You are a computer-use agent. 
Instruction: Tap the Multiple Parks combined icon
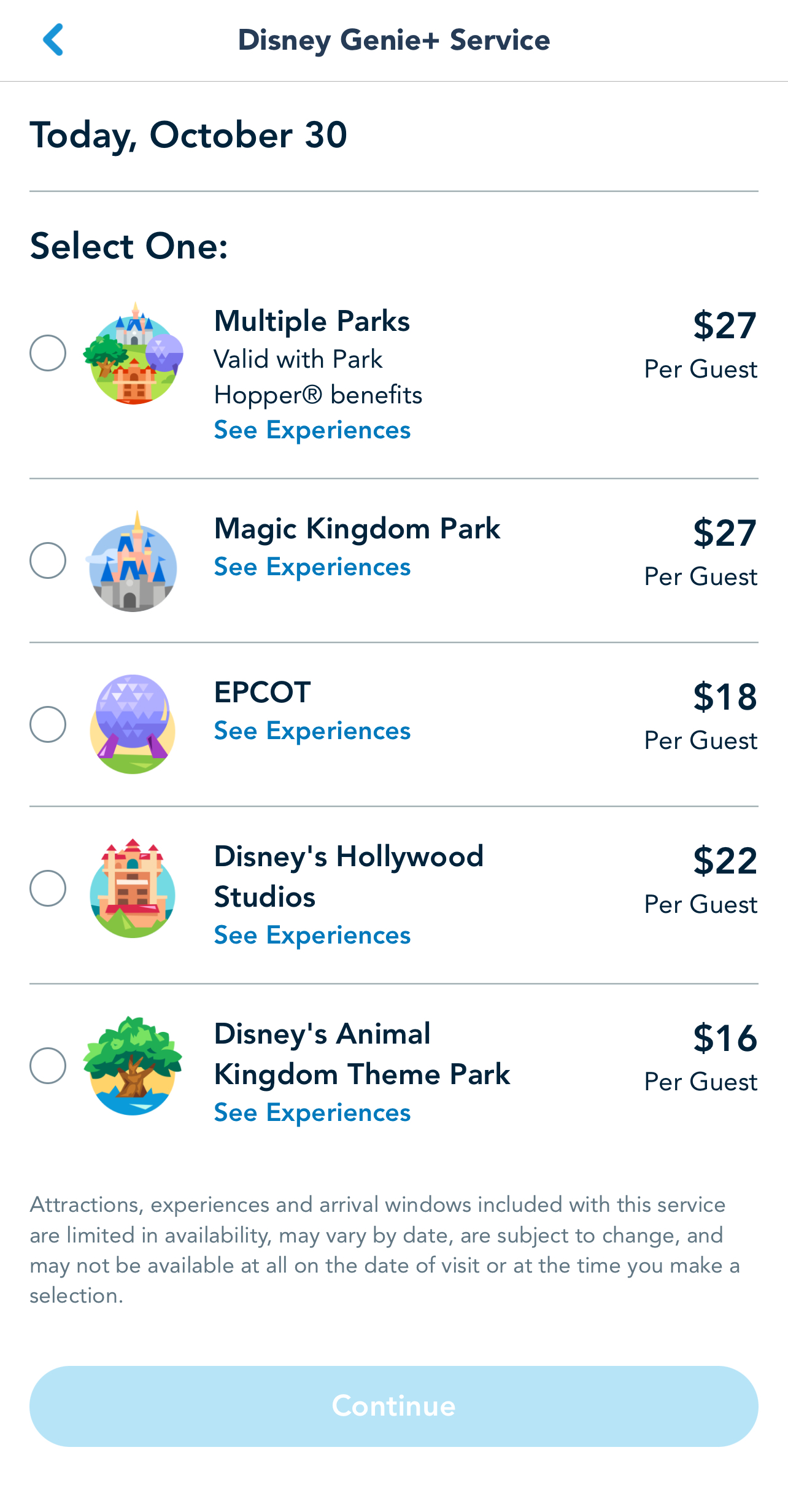[x=133, y=354]
